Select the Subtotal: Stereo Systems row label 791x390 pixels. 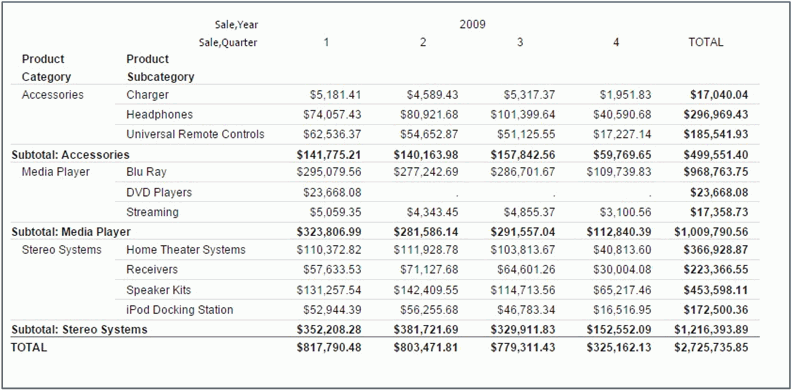(x=79, y=329)
